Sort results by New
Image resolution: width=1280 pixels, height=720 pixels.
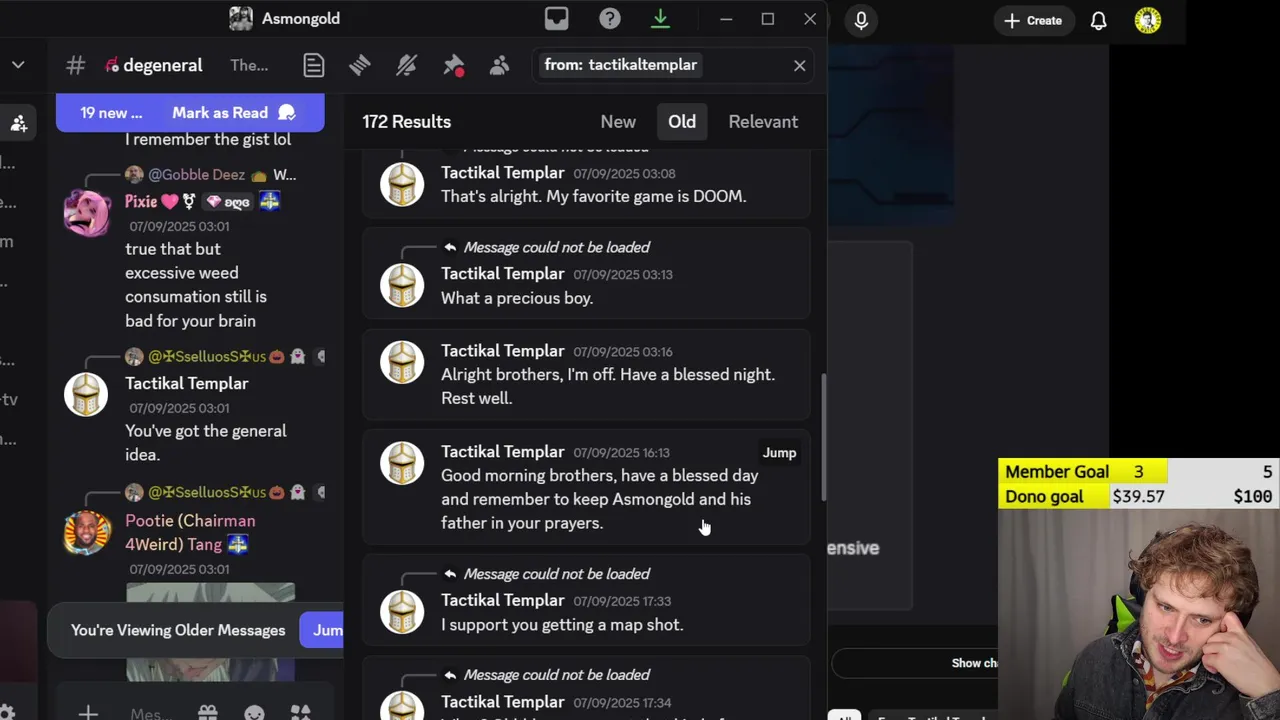point(618,122)
